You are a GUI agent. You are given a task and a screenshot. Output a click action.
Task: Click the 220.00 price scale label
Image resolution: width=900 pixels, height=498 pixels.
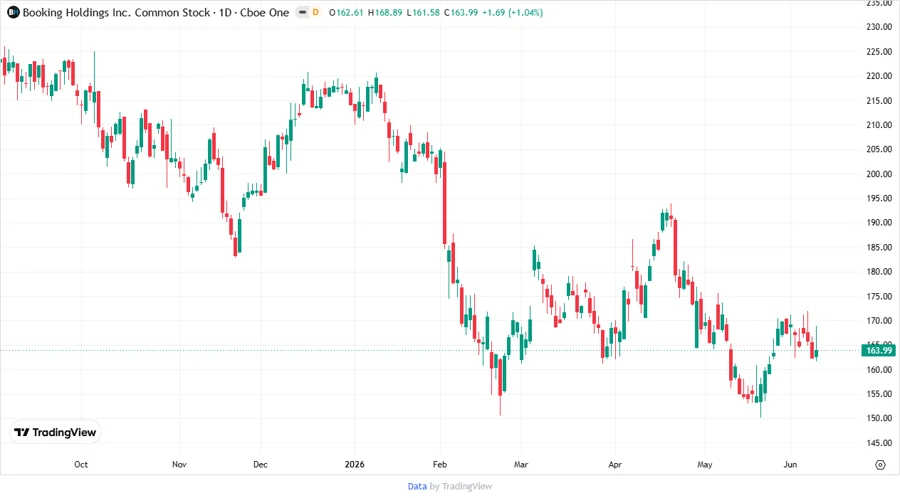[879, 76]
